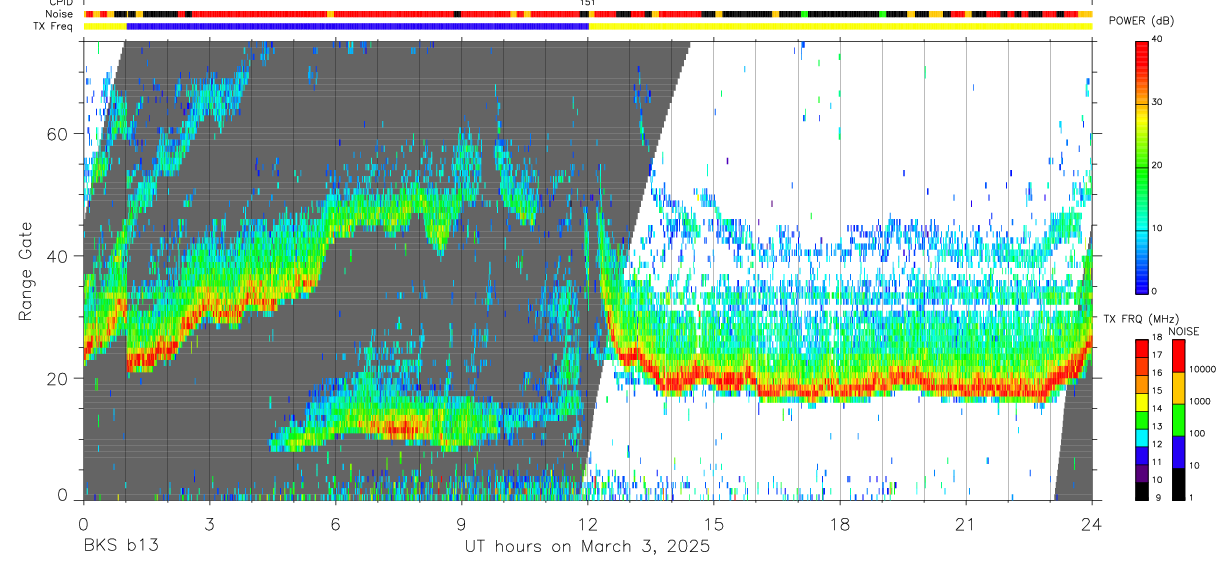Click the '9' tick label on the UT hours axis

point(461,524)
